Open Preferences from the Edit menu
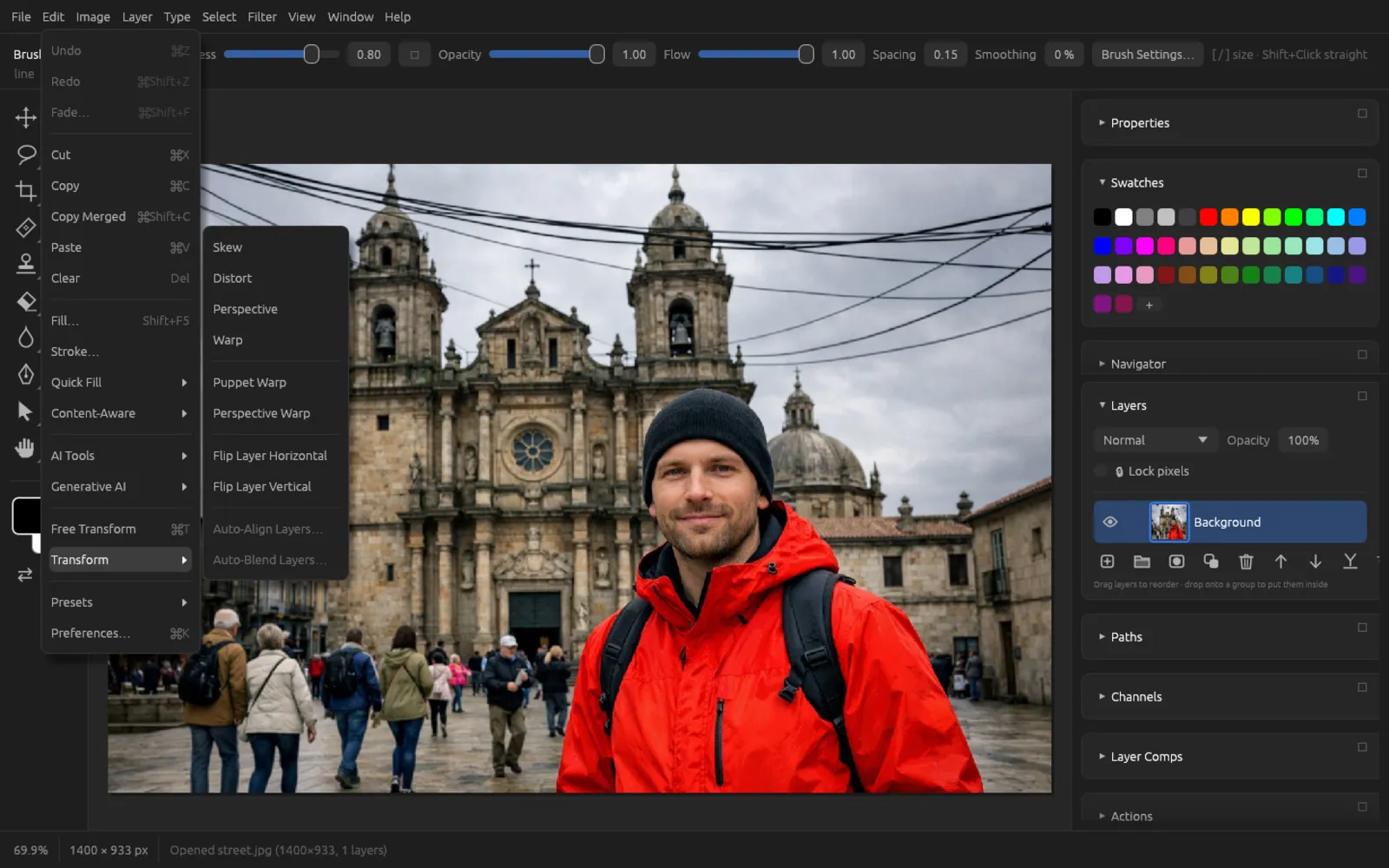1389x868 pixels. click(120, 633)
